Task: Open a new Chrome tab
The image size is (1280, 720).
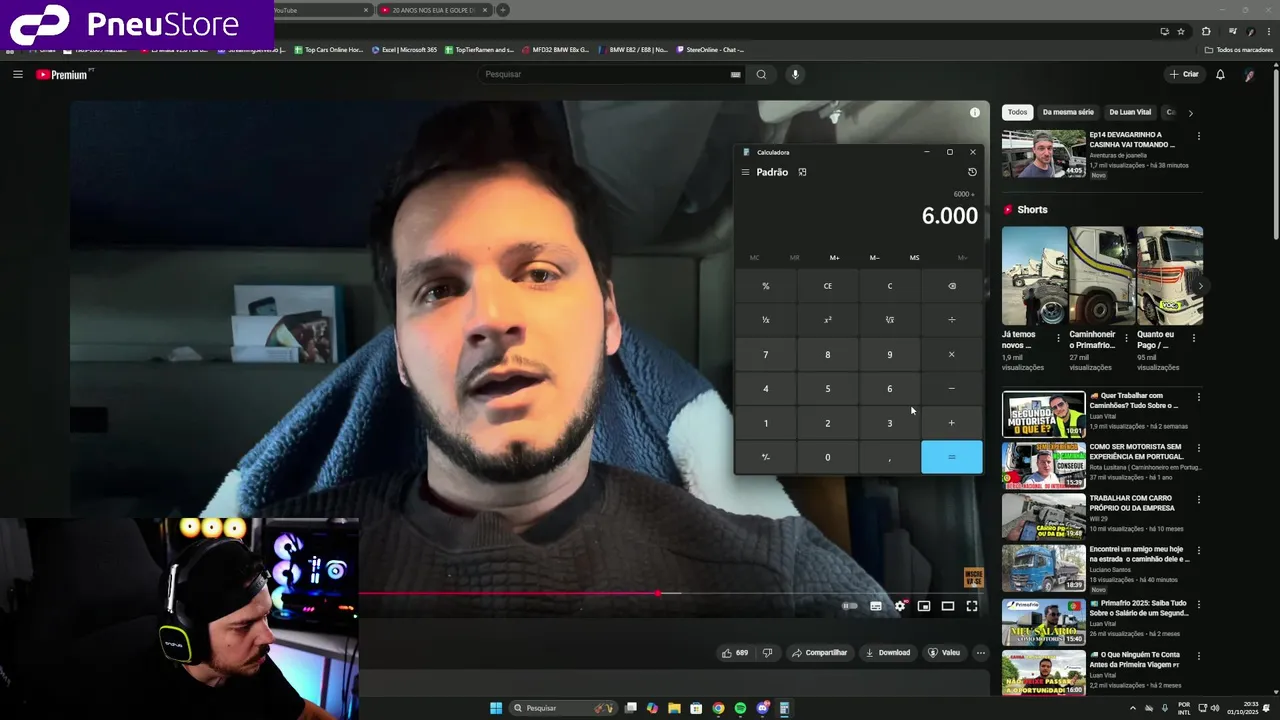Action: [503, 10]
